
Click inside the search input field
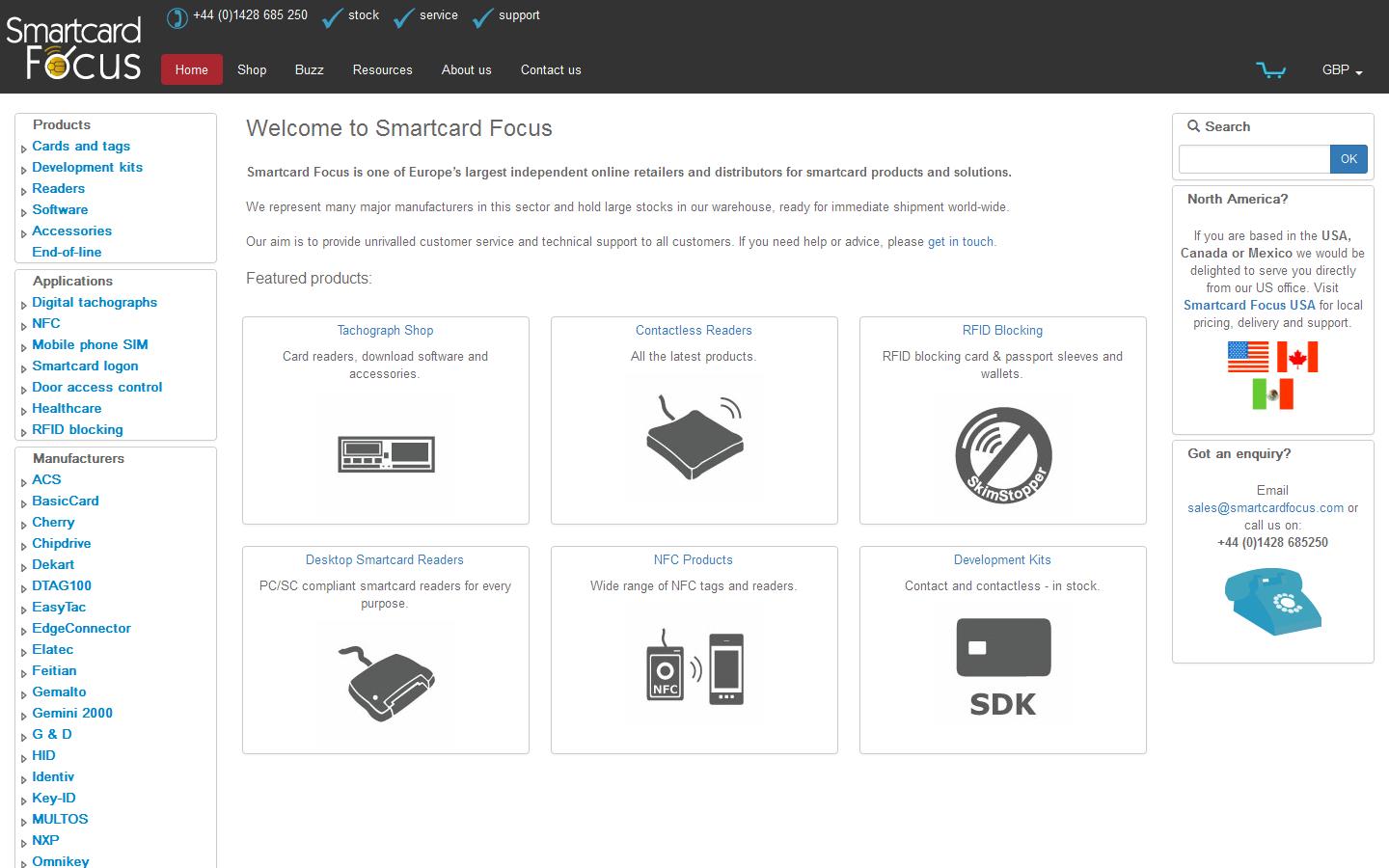click(1253, 158)
